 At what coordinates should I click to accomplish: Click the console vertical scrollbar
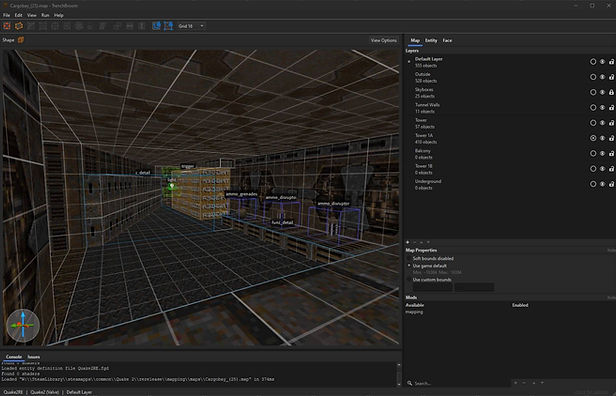(x=398, y=374)
